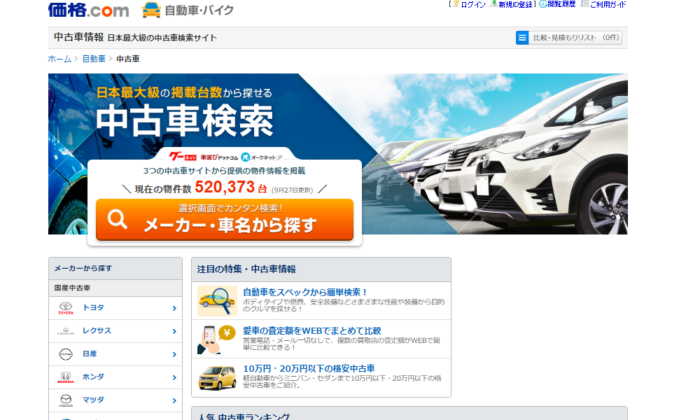Viewport: 700px width, 420px height.
Task: Click the key icon beside ログイン
Action: pyautogui.click(x=456, y=4)
